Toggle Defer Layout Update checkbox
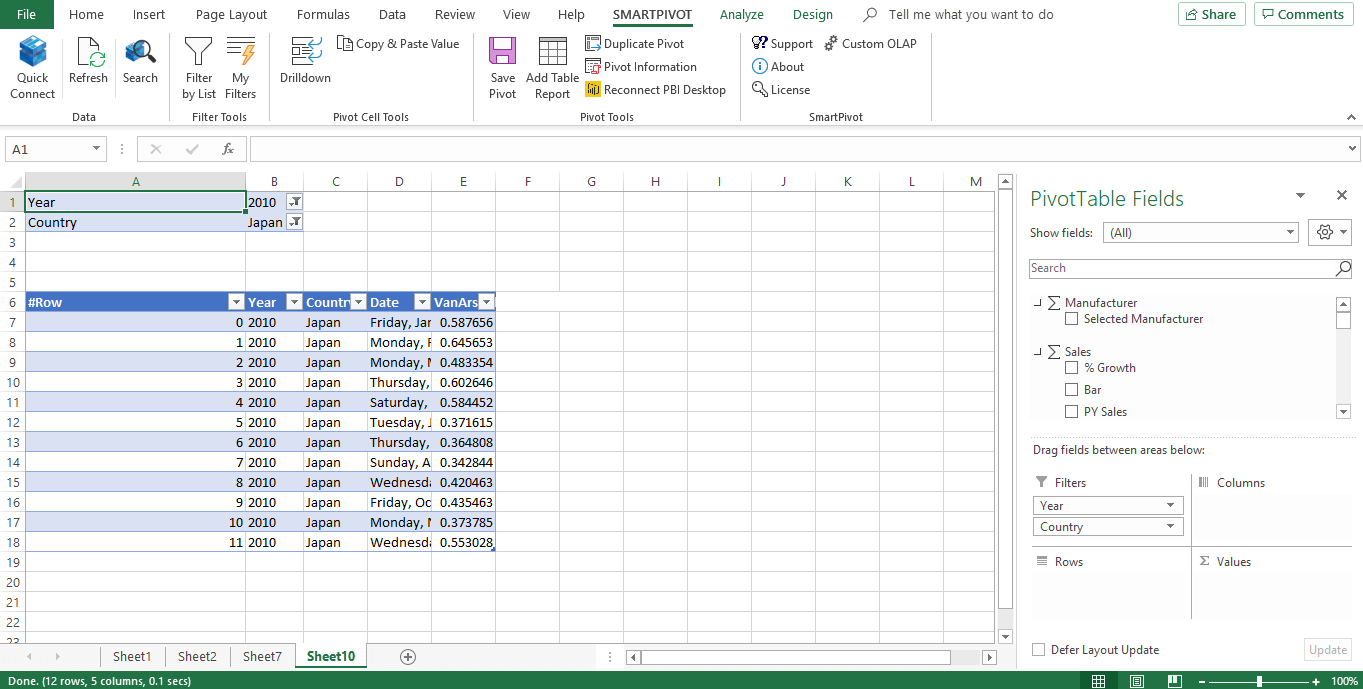The height and width of the screenshot is (689, 1363). (x=1039, y=650)
